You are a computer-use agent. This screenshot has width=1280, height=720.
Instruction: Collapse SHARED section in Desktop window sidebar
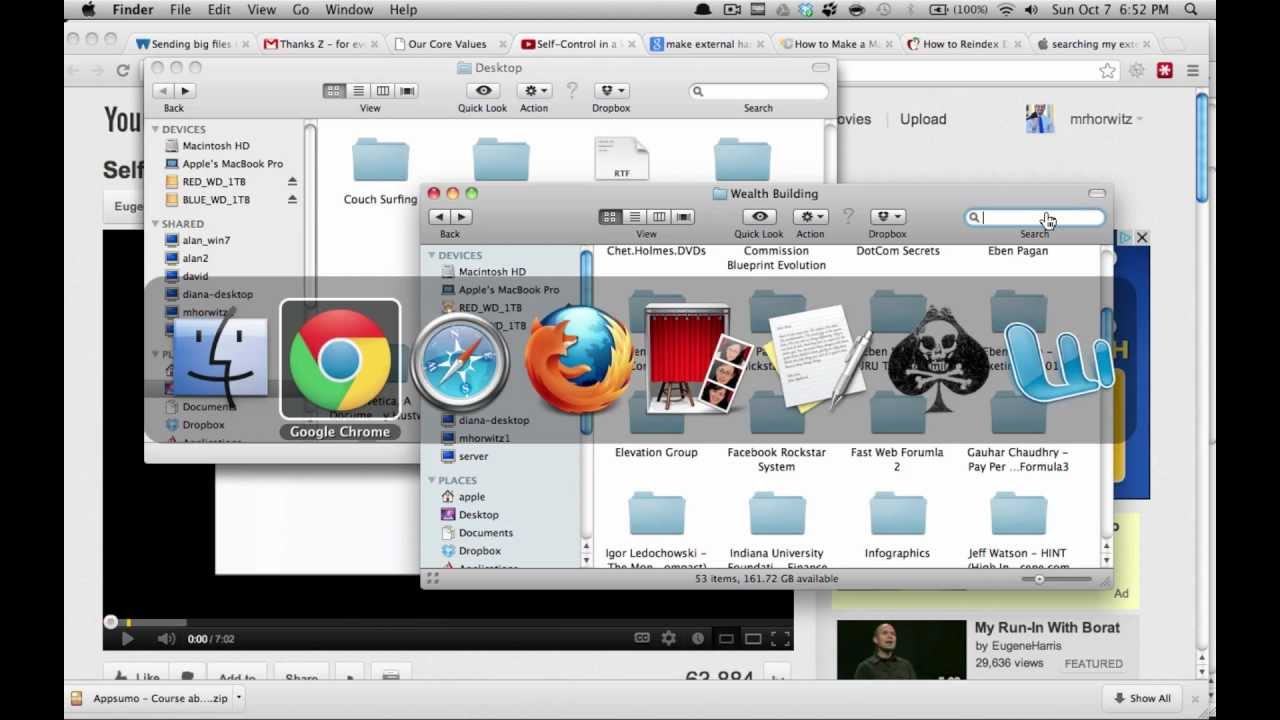coord(156,224)
